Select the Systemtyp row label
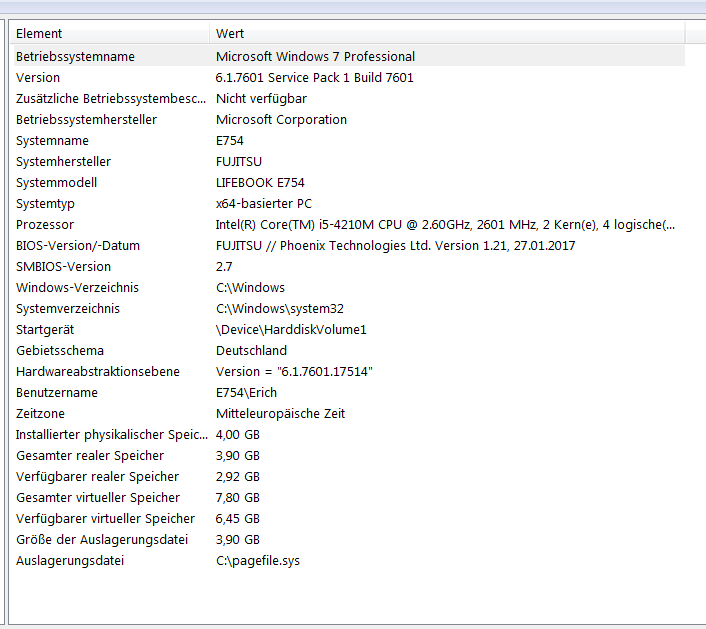 point(45,204)
